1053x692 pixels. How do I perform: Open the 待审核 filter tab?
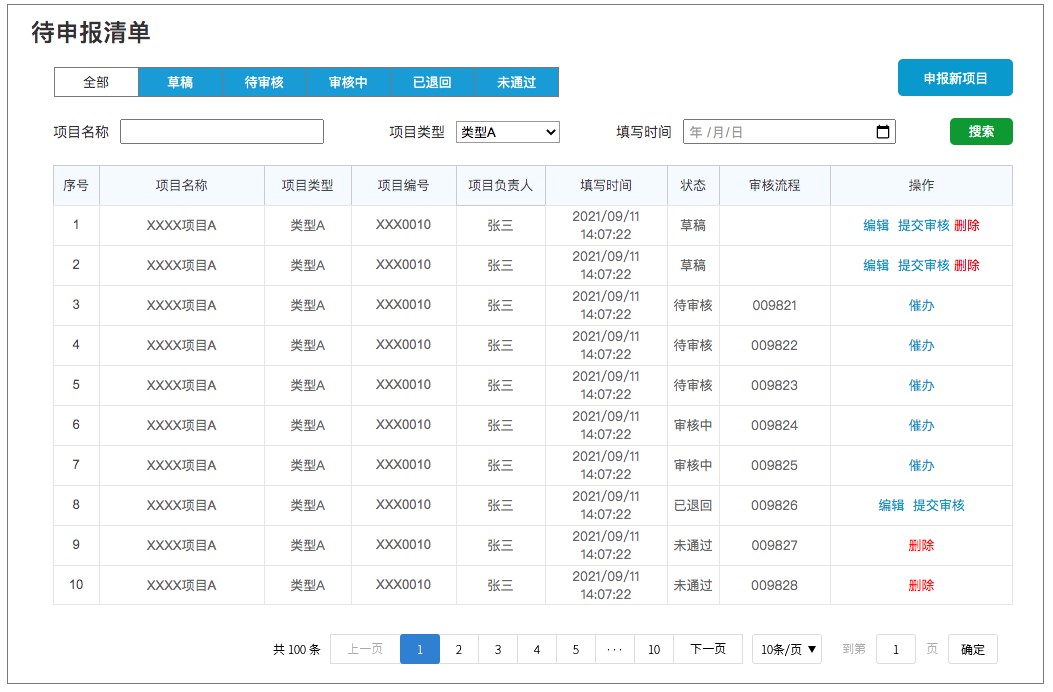click(264, 82)
